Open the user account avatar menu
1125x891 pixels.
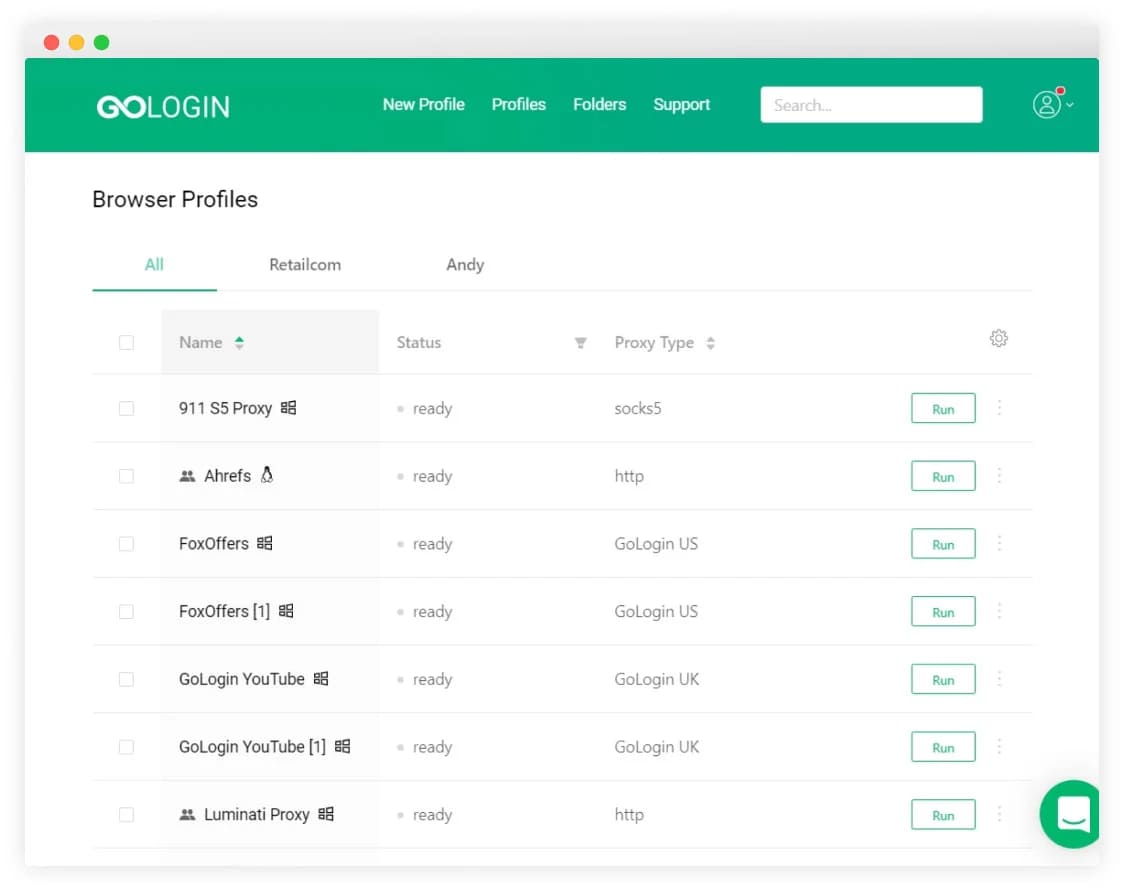coord(1047,105)
